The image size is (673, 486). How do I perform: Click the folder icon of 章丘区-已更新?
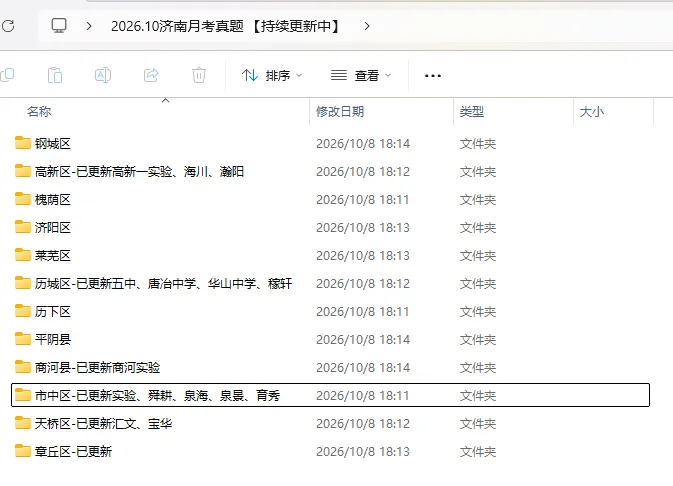(x=23, y=450)
